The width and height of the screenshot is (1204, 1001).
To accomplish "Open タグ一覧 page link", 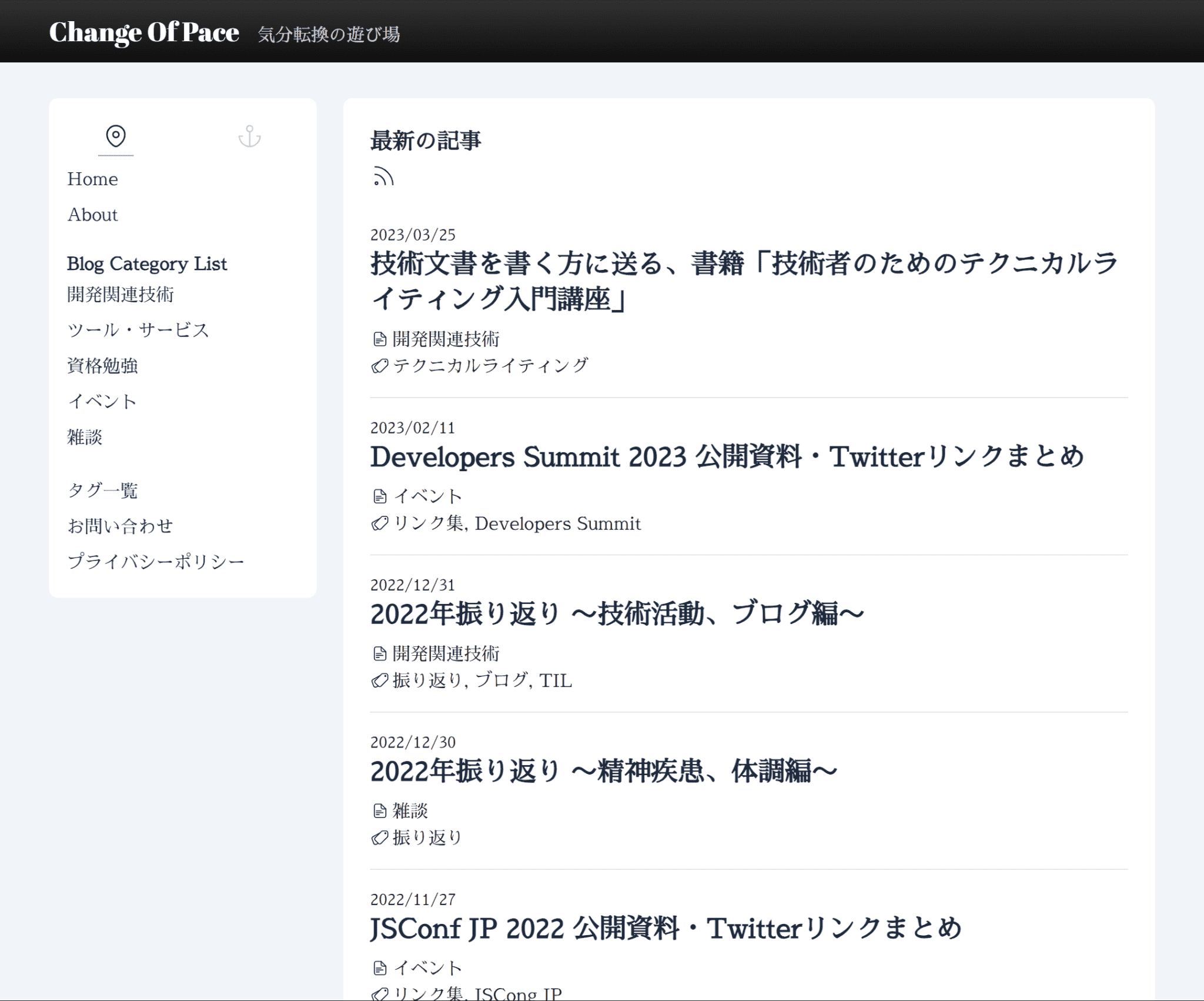I will point(102,490).
